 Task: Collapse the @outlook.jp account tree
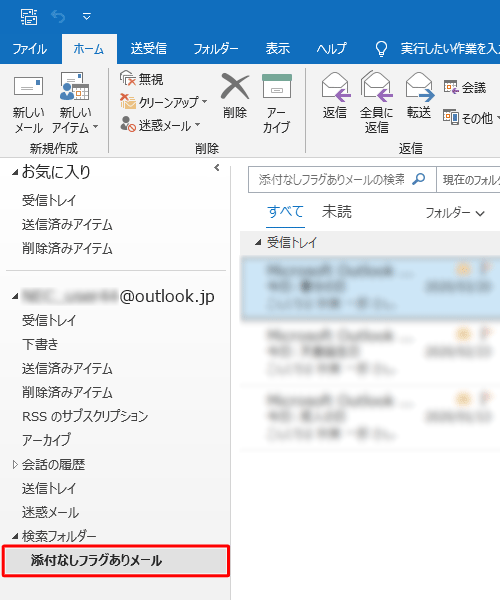click(x=15, y=297)
